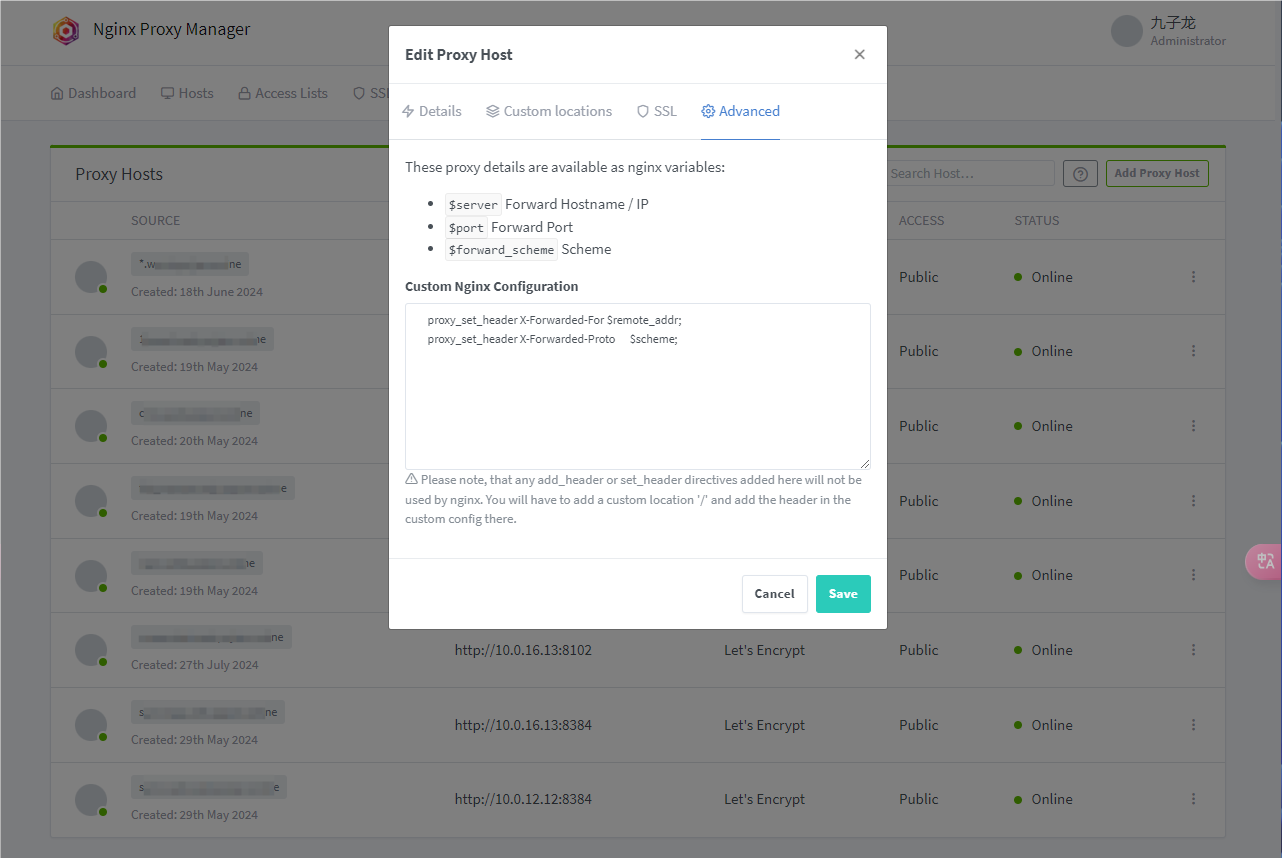Open the help question mark icon
Screen dimensions: 1282x858
point(1080,174)
